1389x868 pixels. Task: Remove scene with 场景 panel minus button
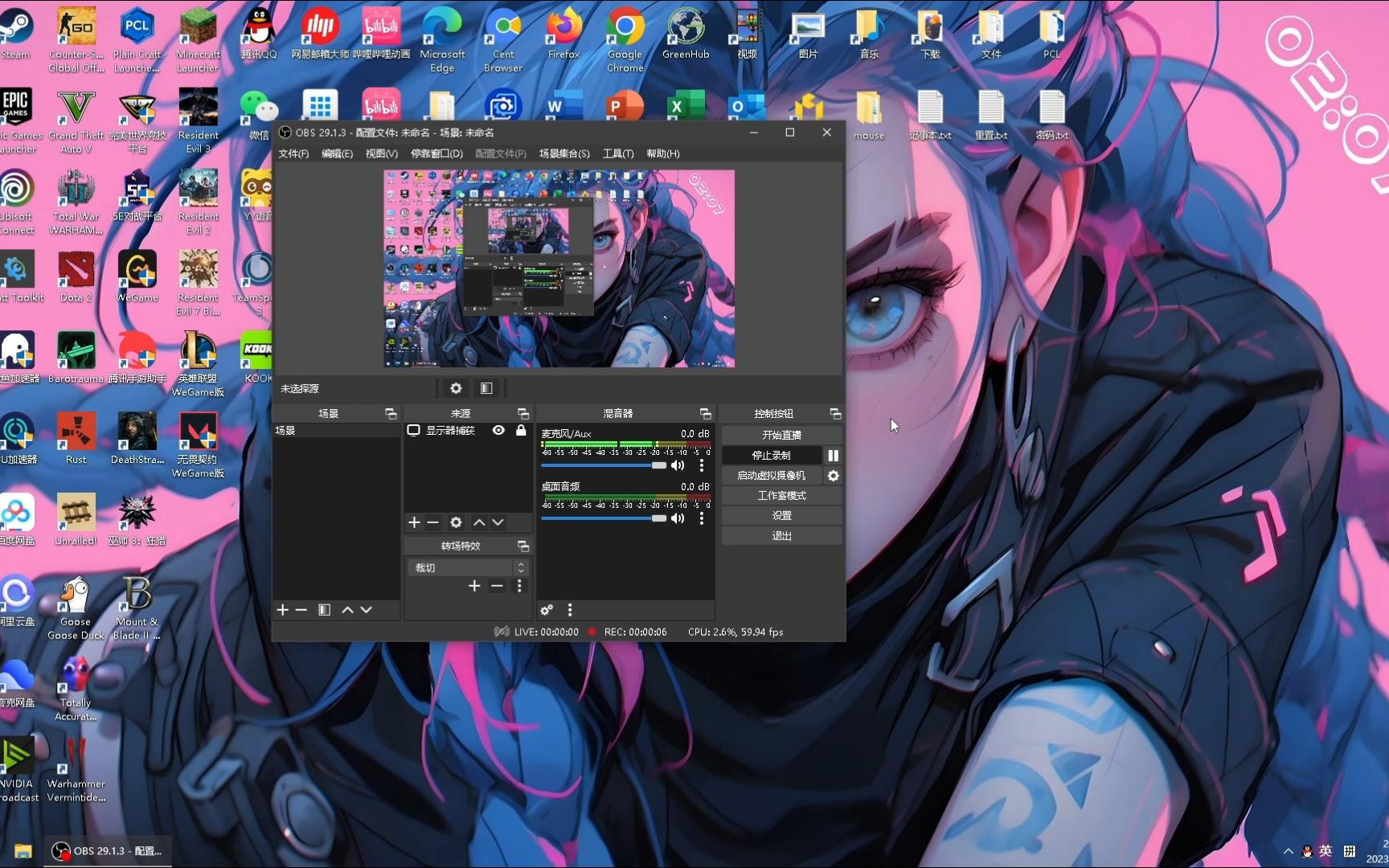click(301, 610)
